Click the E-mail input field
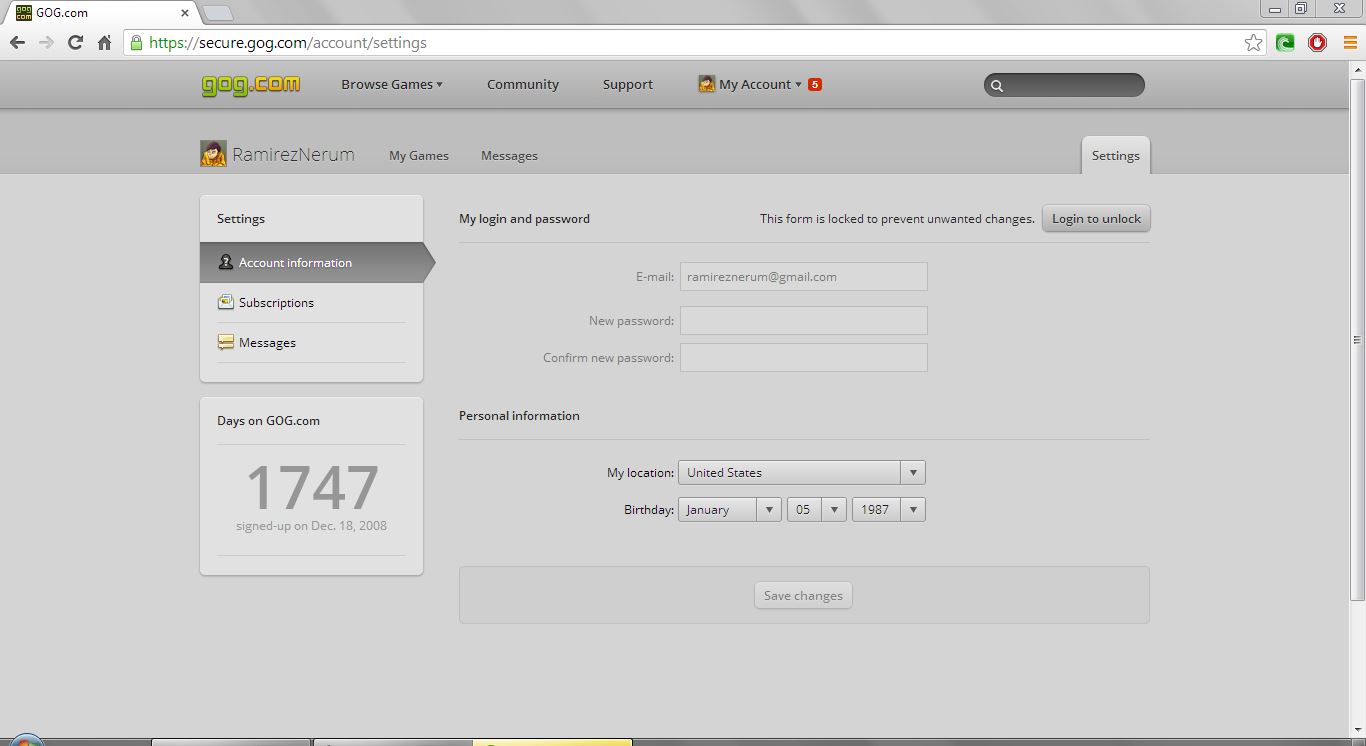1366x746 pixels. click(804, 276)
